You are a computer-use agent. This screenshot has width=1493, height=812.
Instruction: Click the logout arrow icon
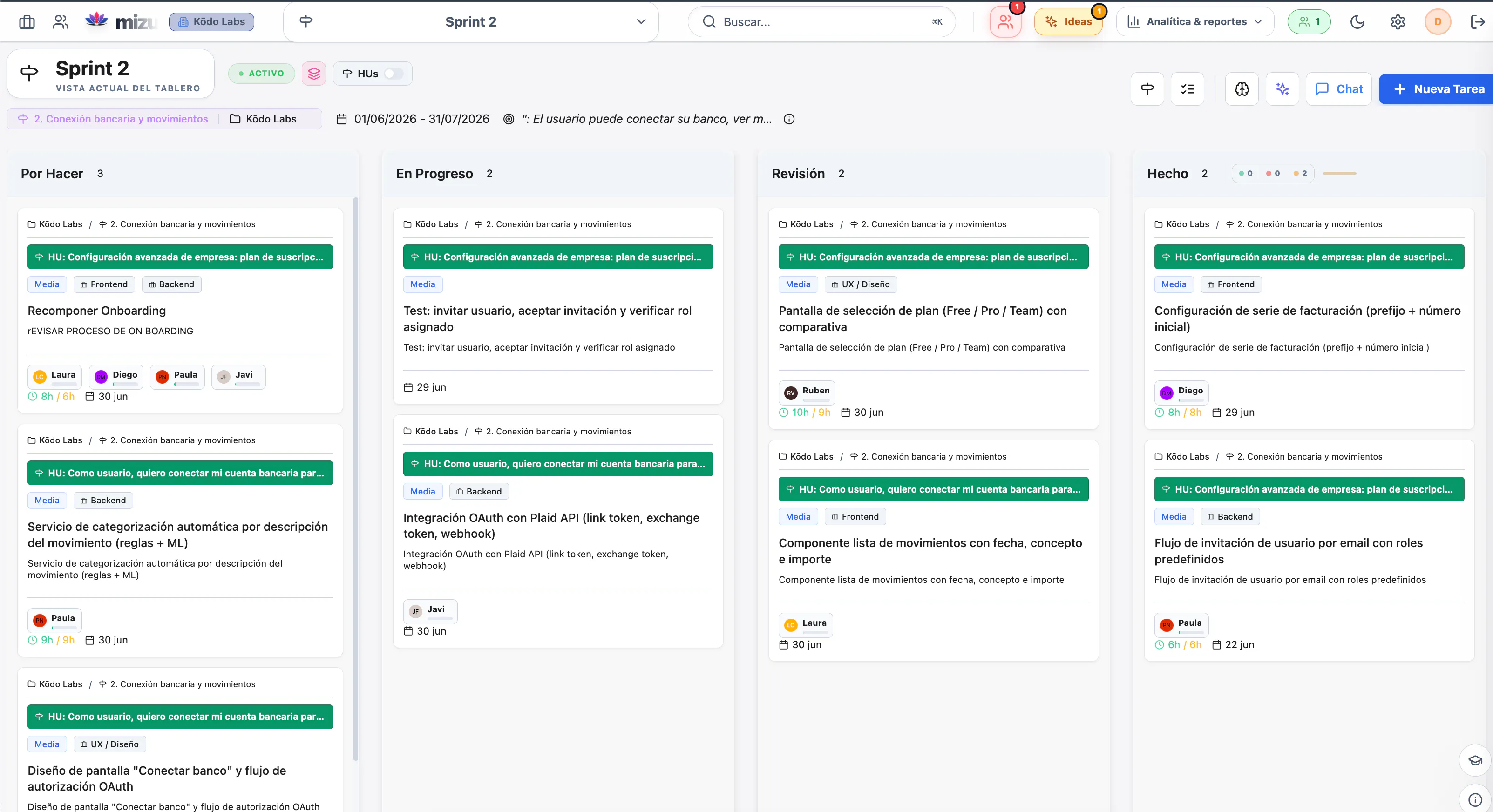tap(1478, 22)
